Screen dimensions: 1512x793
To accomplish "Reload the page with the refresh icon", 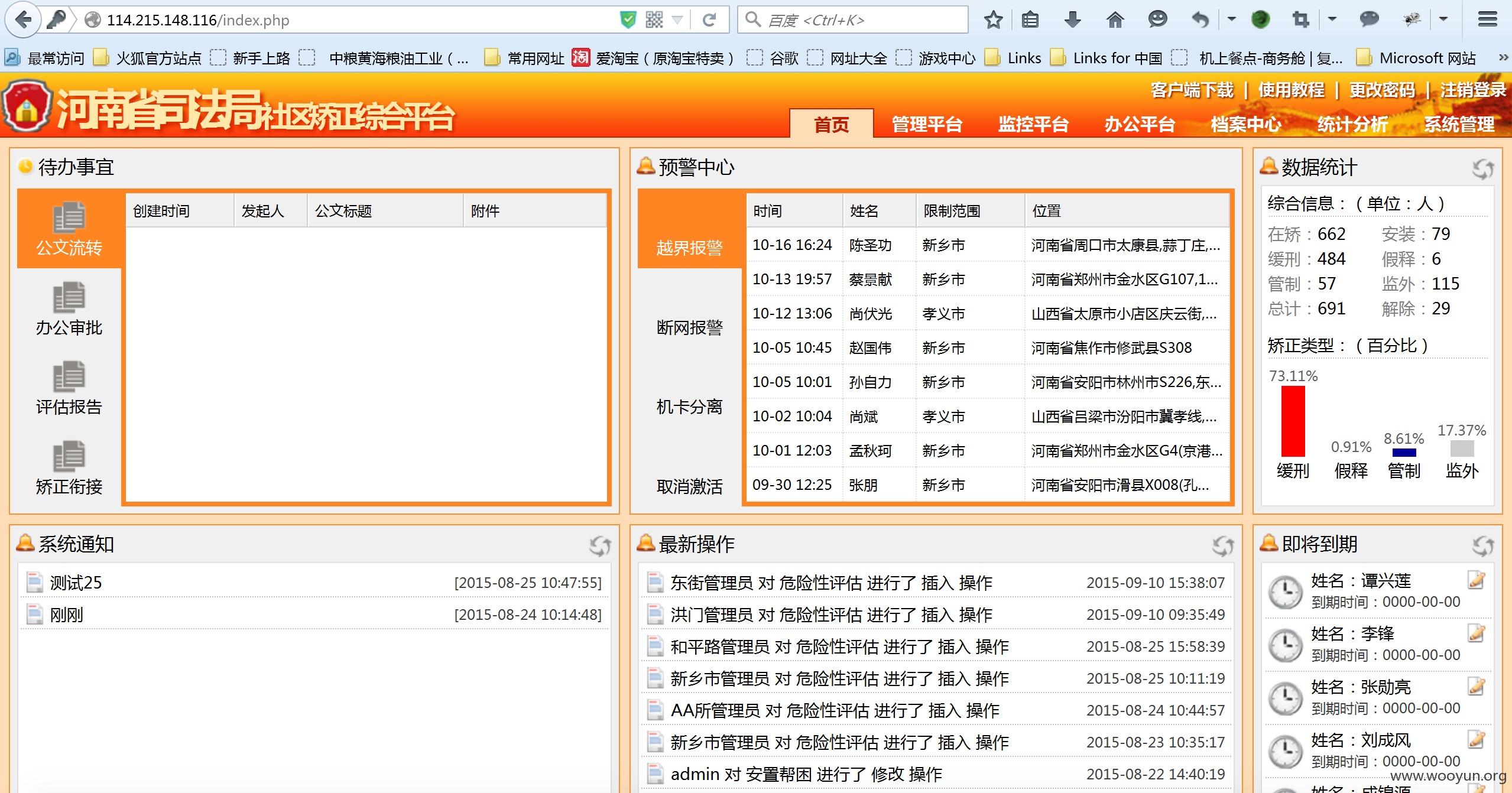I will pyautogui.click(x=709, y=20).
